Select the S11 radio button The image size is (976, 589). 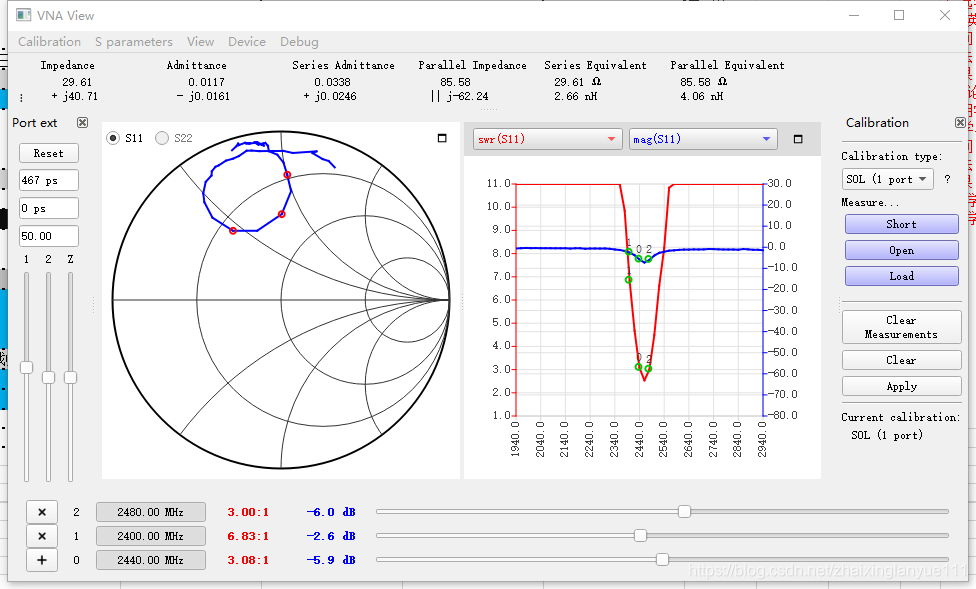(x=113, y=138)
